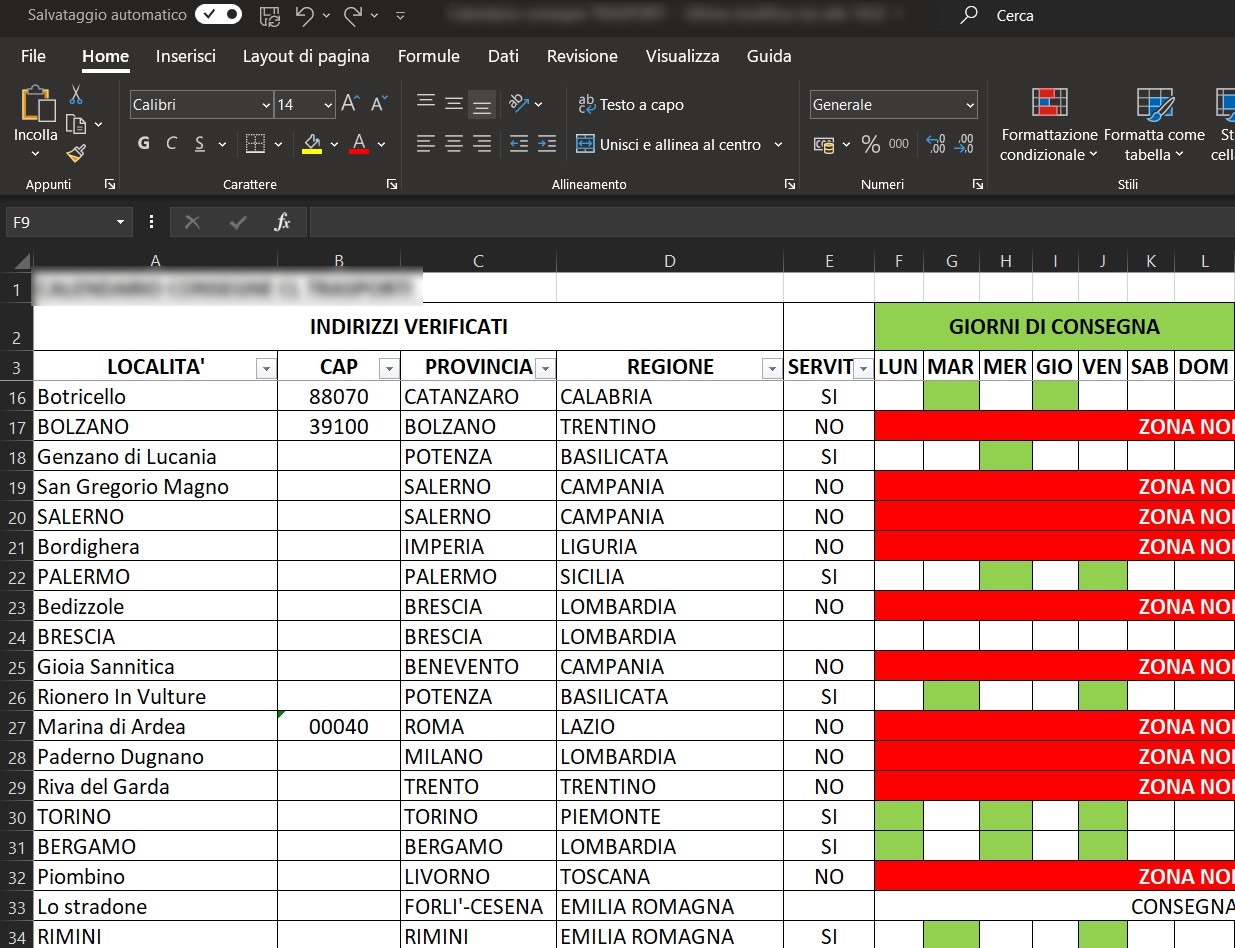Decrease indent in Allineamento group
The height and width of the screenshot is (948, 1235).
(519, 144)
